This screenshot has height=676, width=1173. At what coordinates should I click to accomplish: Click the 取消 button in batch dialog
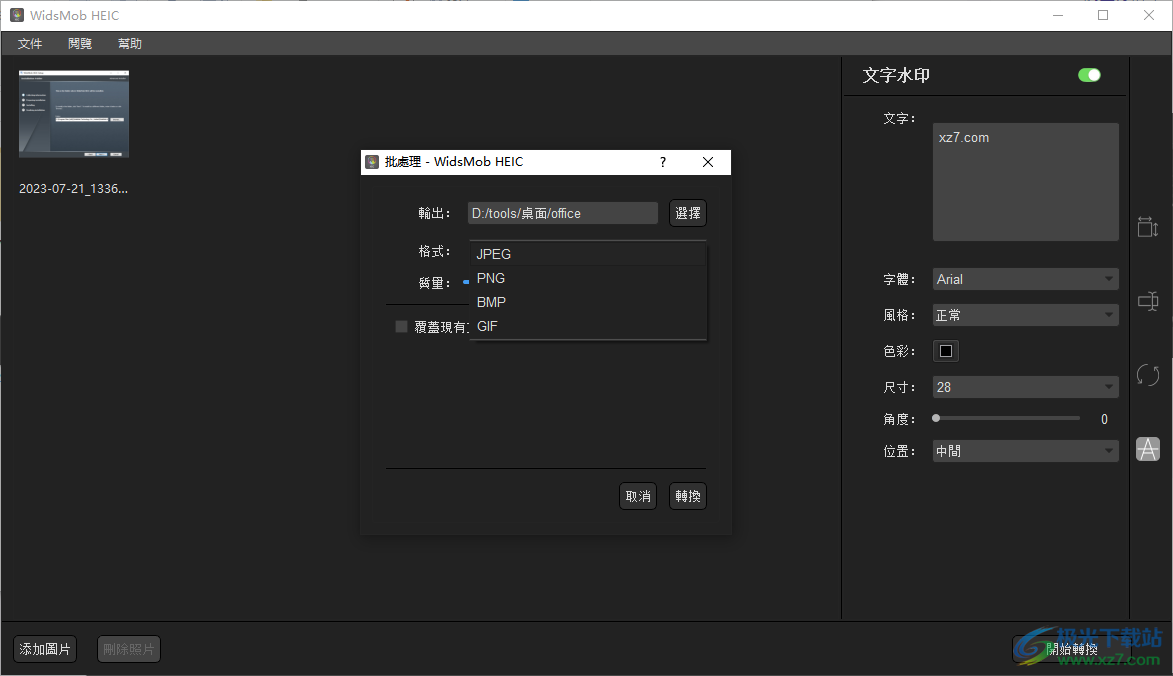tap(638, 496)
